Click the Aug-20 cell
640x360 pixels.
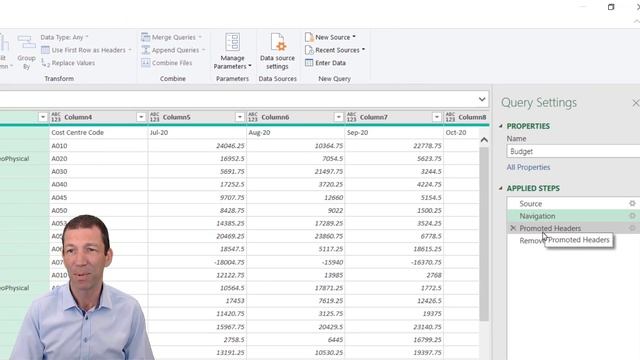click(296, 133)
